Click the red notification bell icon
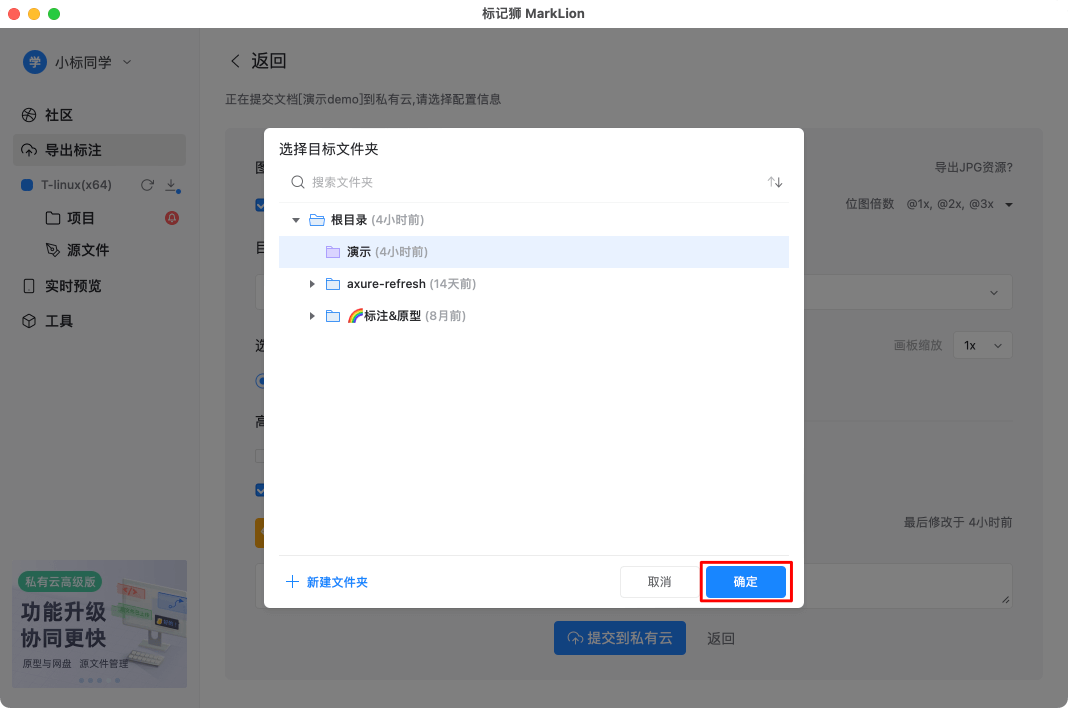Image resolution: width=1068 pixels, height=708 pixels. click(171, 218)
